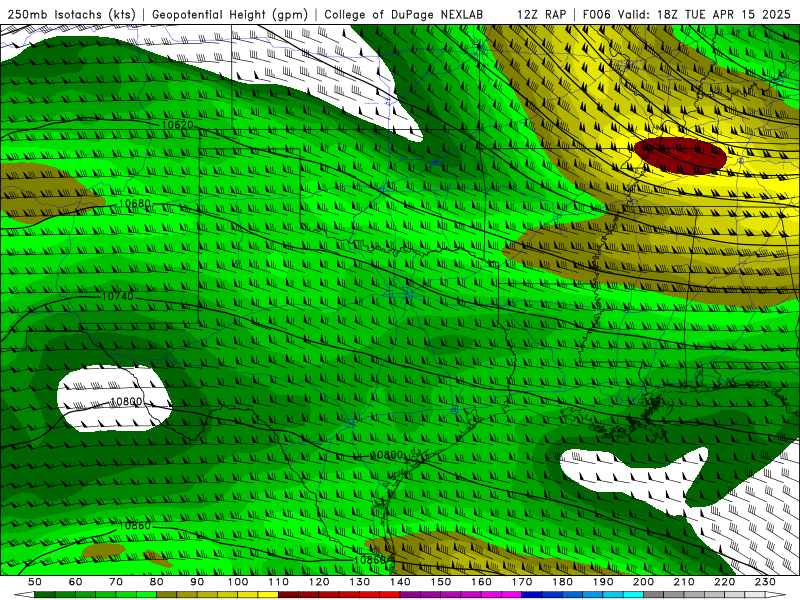Click the '160' tick on the color scale
Image resolution: width=800 pixels, height=600 pixels.
click(481, 582)
